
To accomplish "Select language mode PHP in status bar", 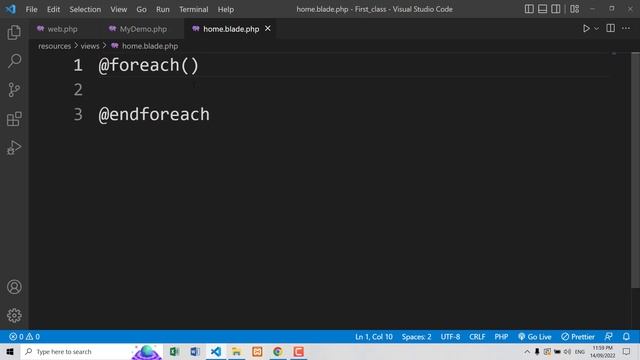I will pos(501,337).
